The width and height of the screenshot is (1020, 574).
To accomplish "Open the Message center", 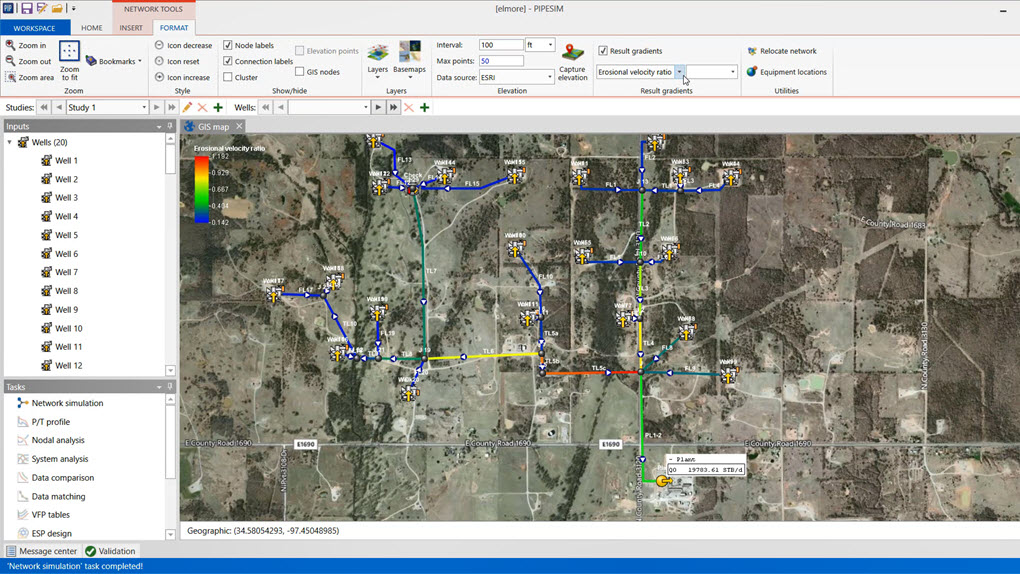I will point(42,551).
